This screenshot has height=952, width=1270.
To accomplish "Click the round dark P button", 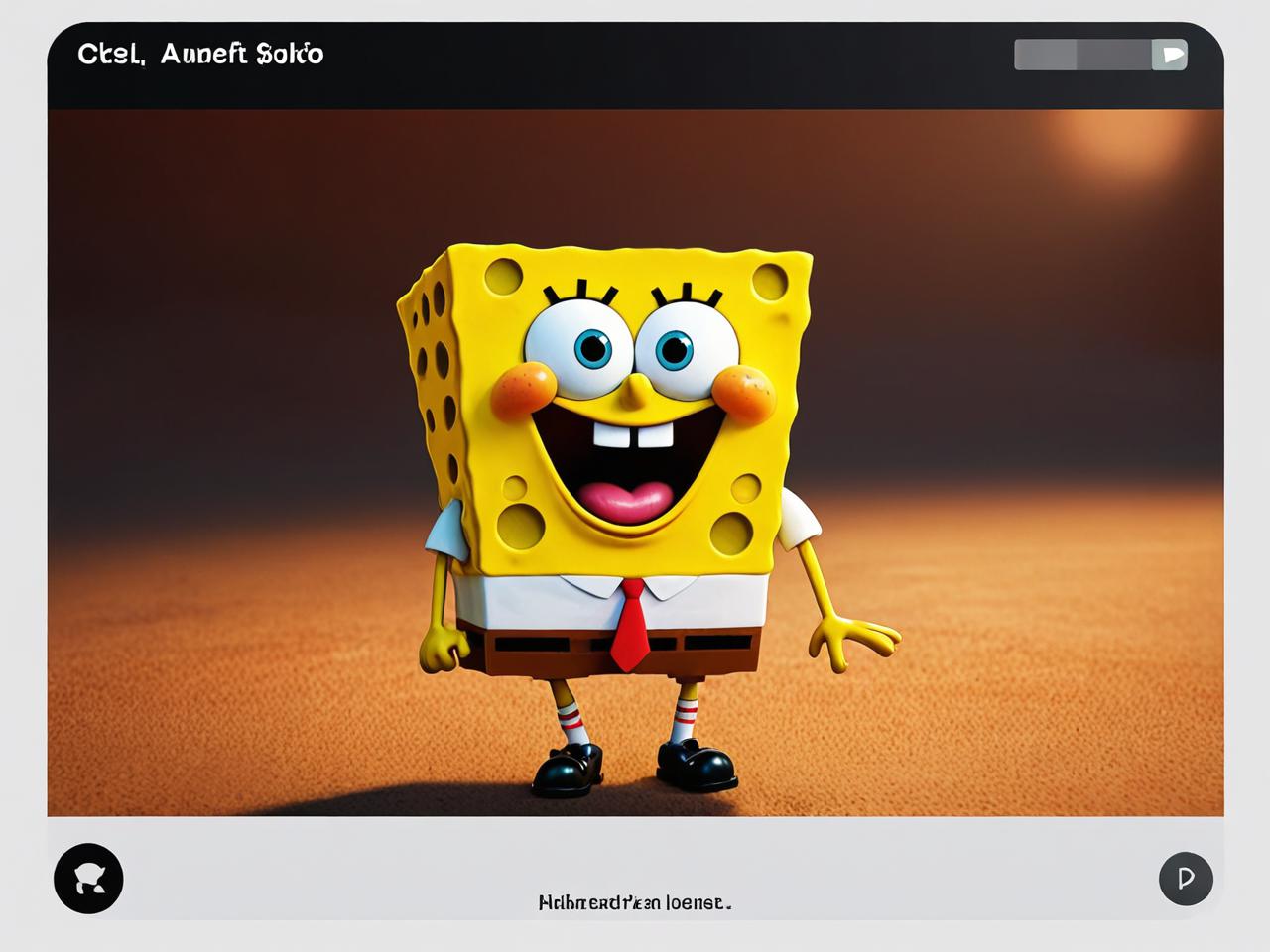I will (1186, 878).
